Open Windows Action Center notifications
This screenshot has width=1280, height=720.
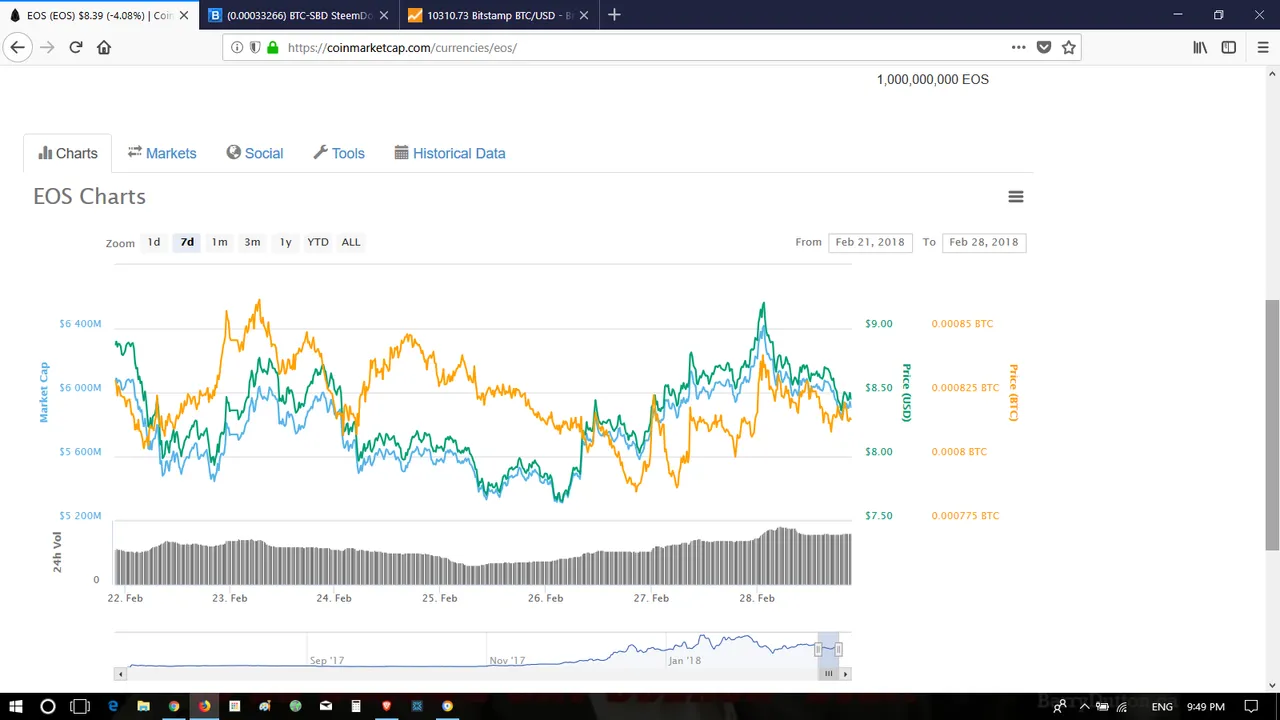tap(1251, 706)
